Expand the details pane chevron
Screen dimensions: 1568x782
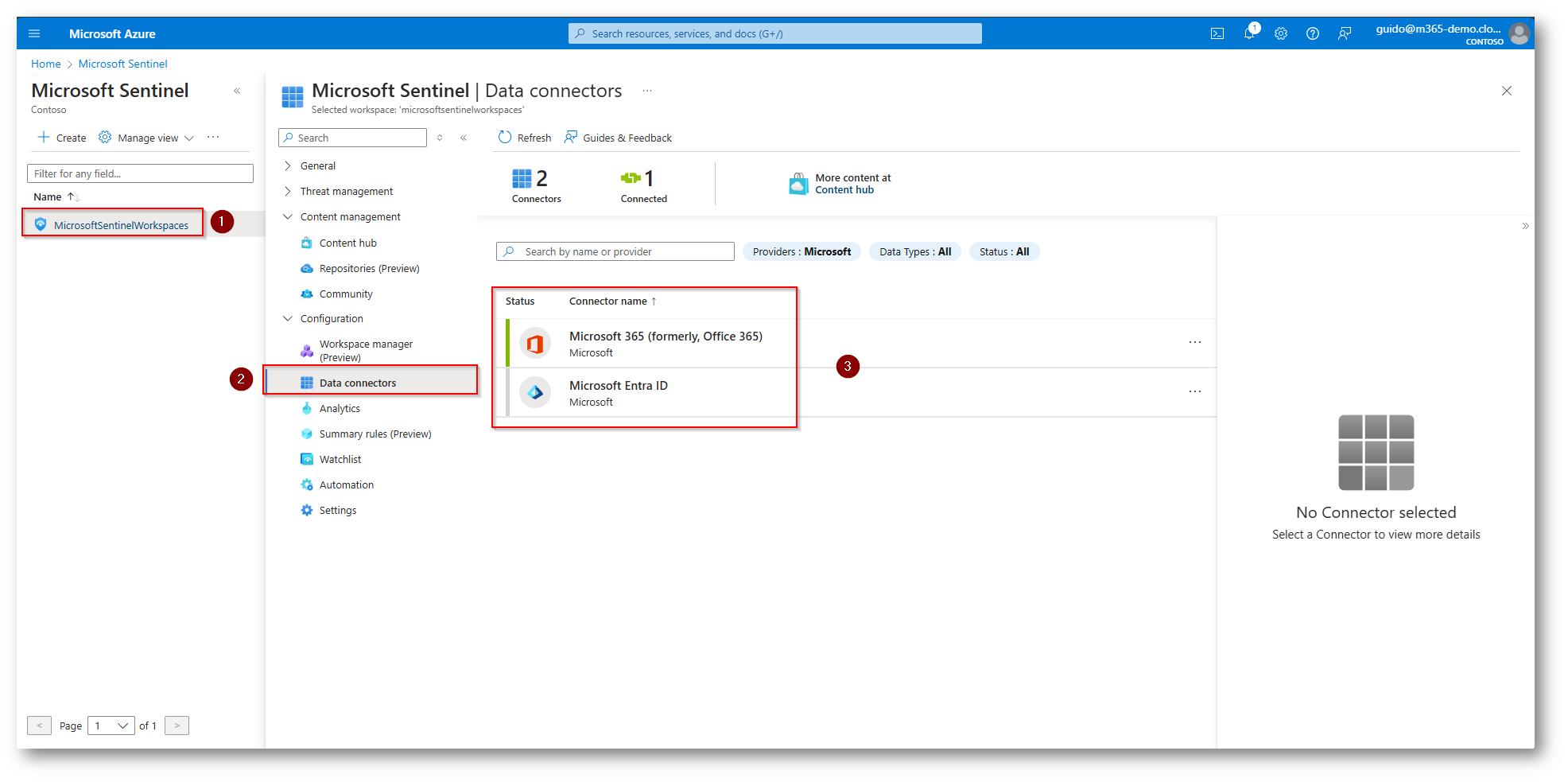click(x=1525, y=226)
